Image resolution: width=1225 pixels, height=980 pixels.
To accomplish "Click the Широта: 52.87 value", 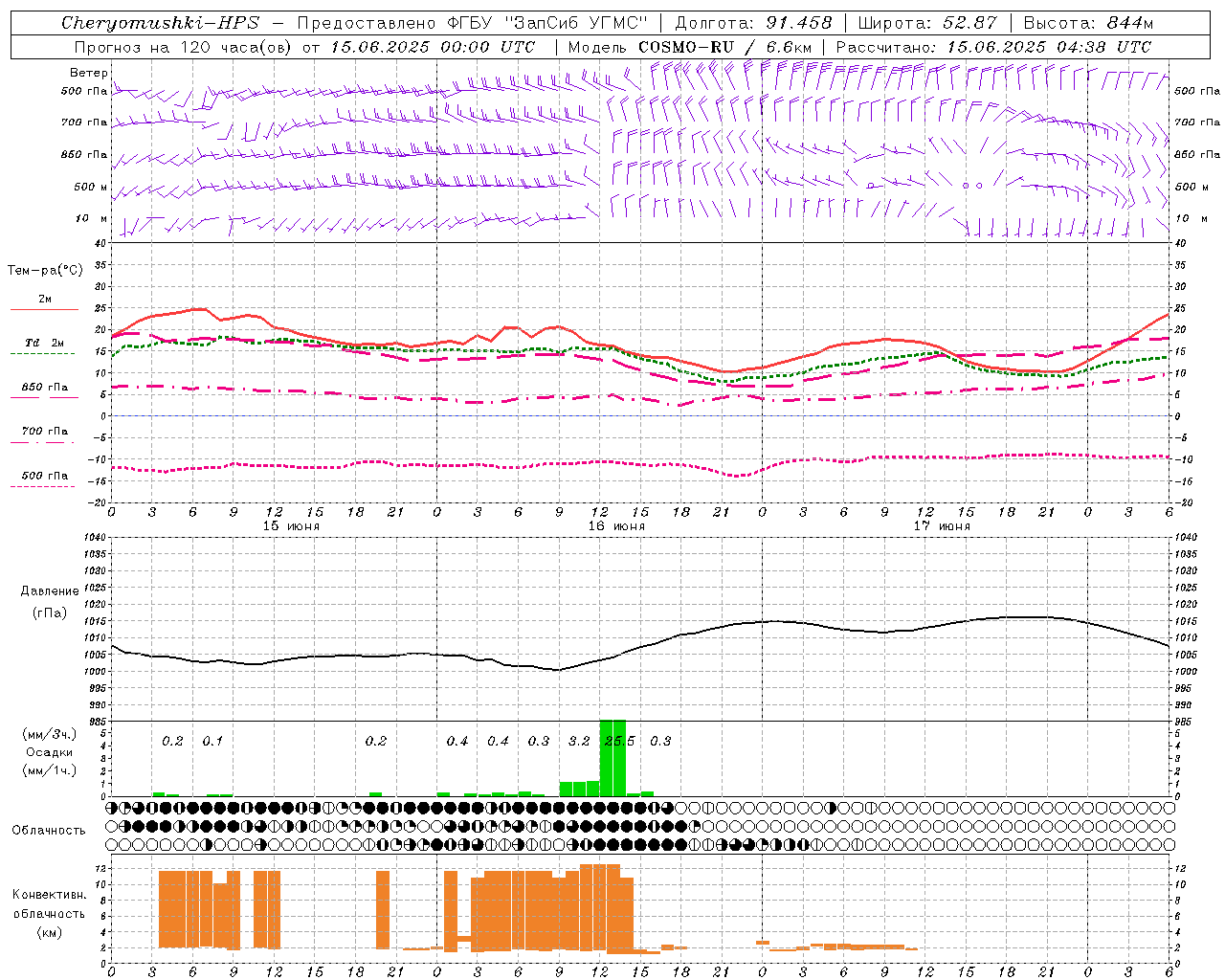I will [x=927, y=23].
